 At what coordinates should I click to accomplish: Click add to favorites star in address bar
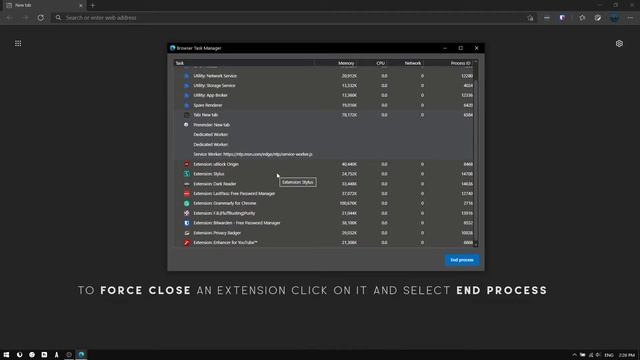[x=530, y=18]
